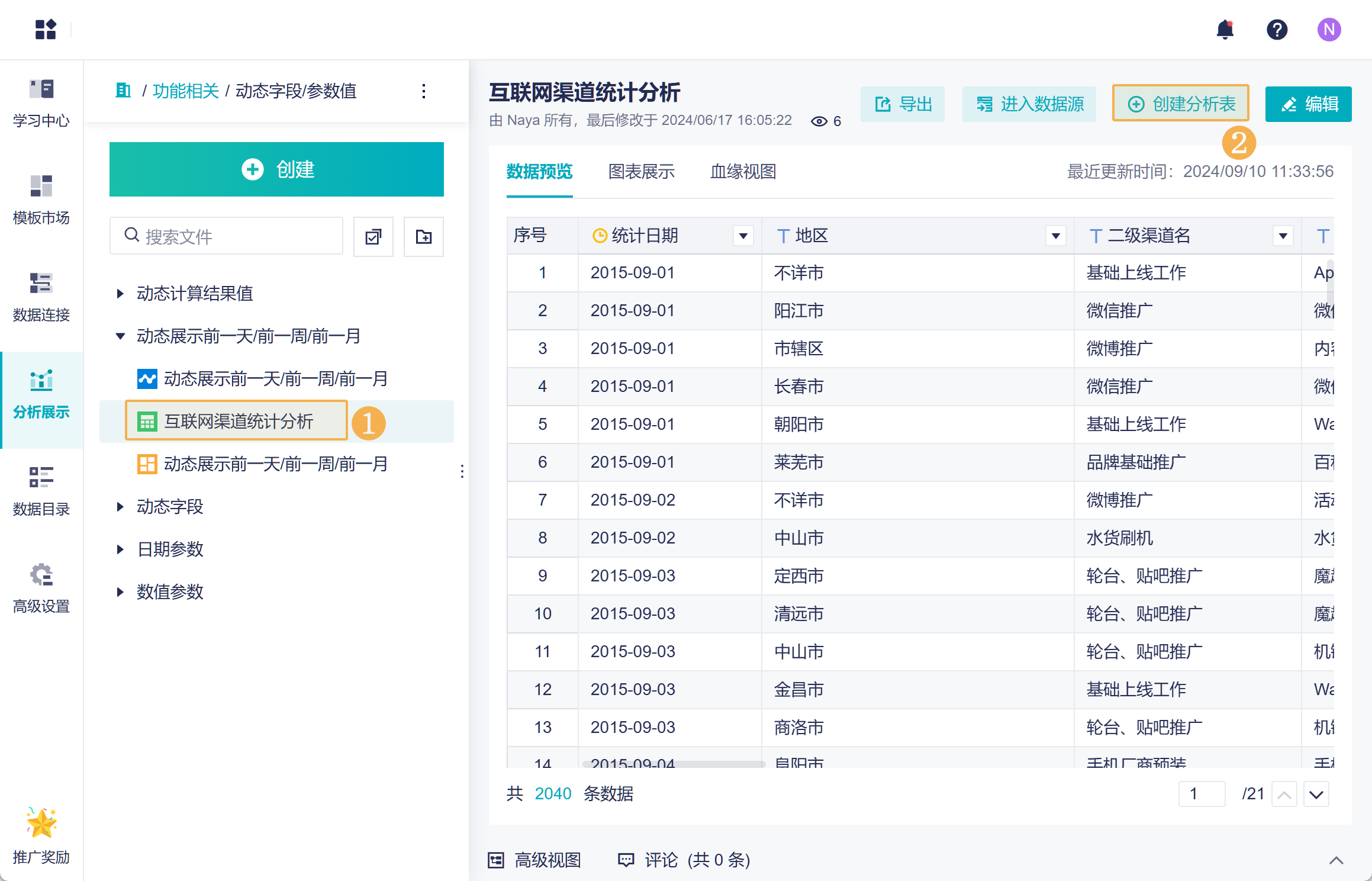This screenshot has height=881, width=1372.
Task: Open the 数据连接 sidebar section
Action: point(41,297)
